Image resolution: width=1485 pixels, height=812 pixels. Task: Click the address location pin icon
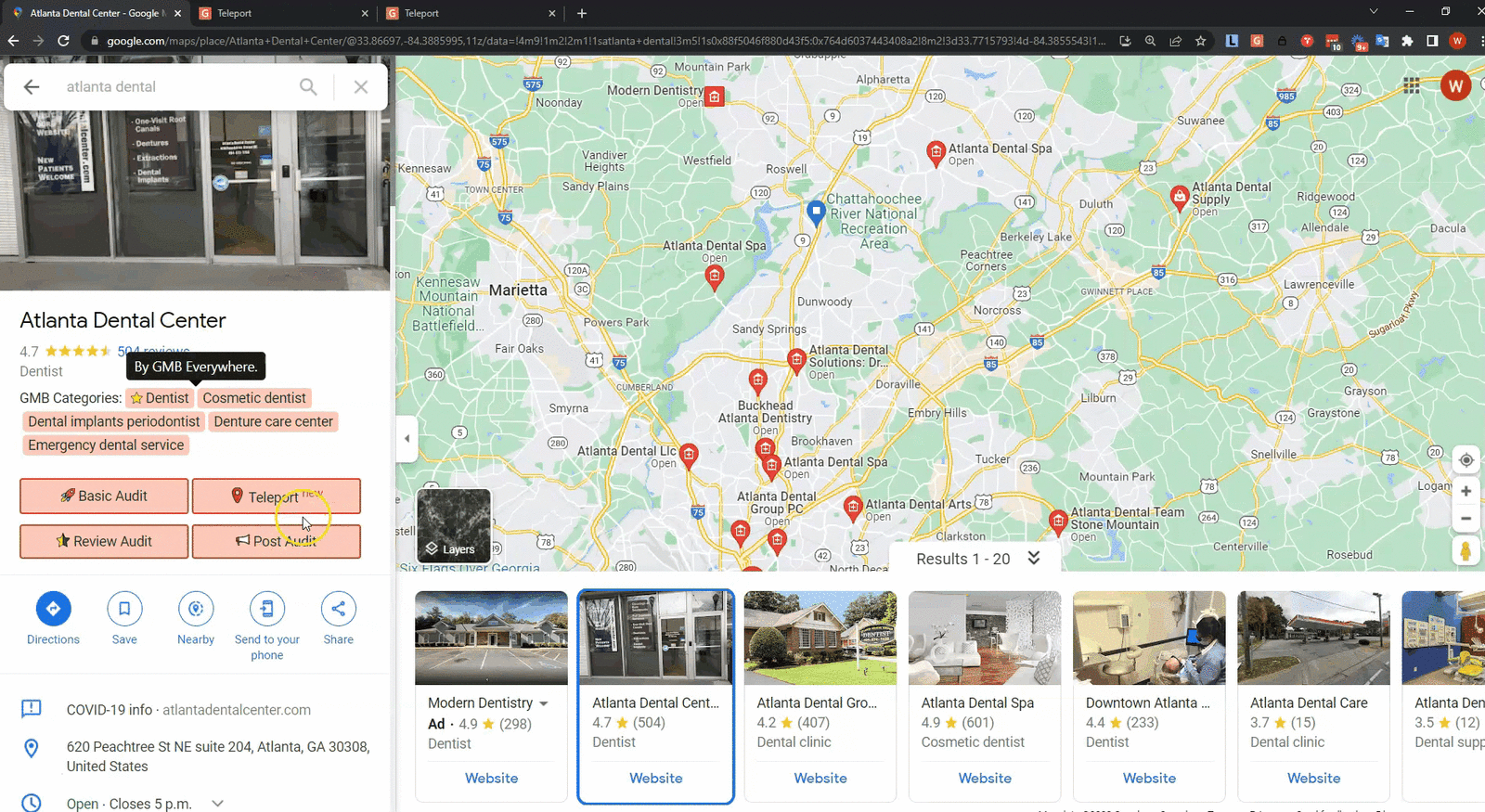tap(31, 748)
